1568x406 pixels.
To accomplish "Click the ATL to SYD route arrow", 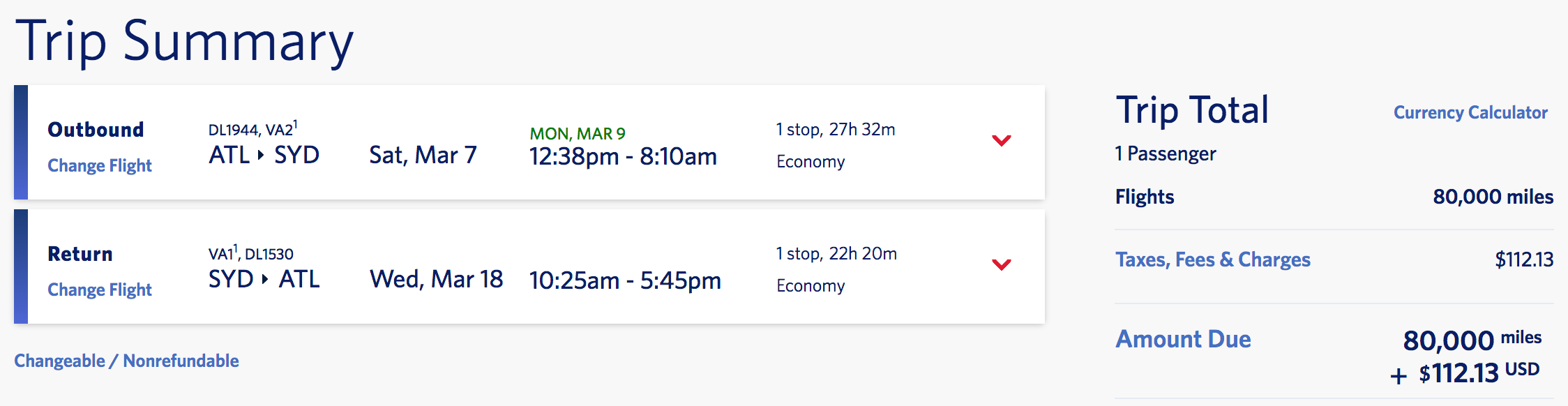I will tap(261, 155).
